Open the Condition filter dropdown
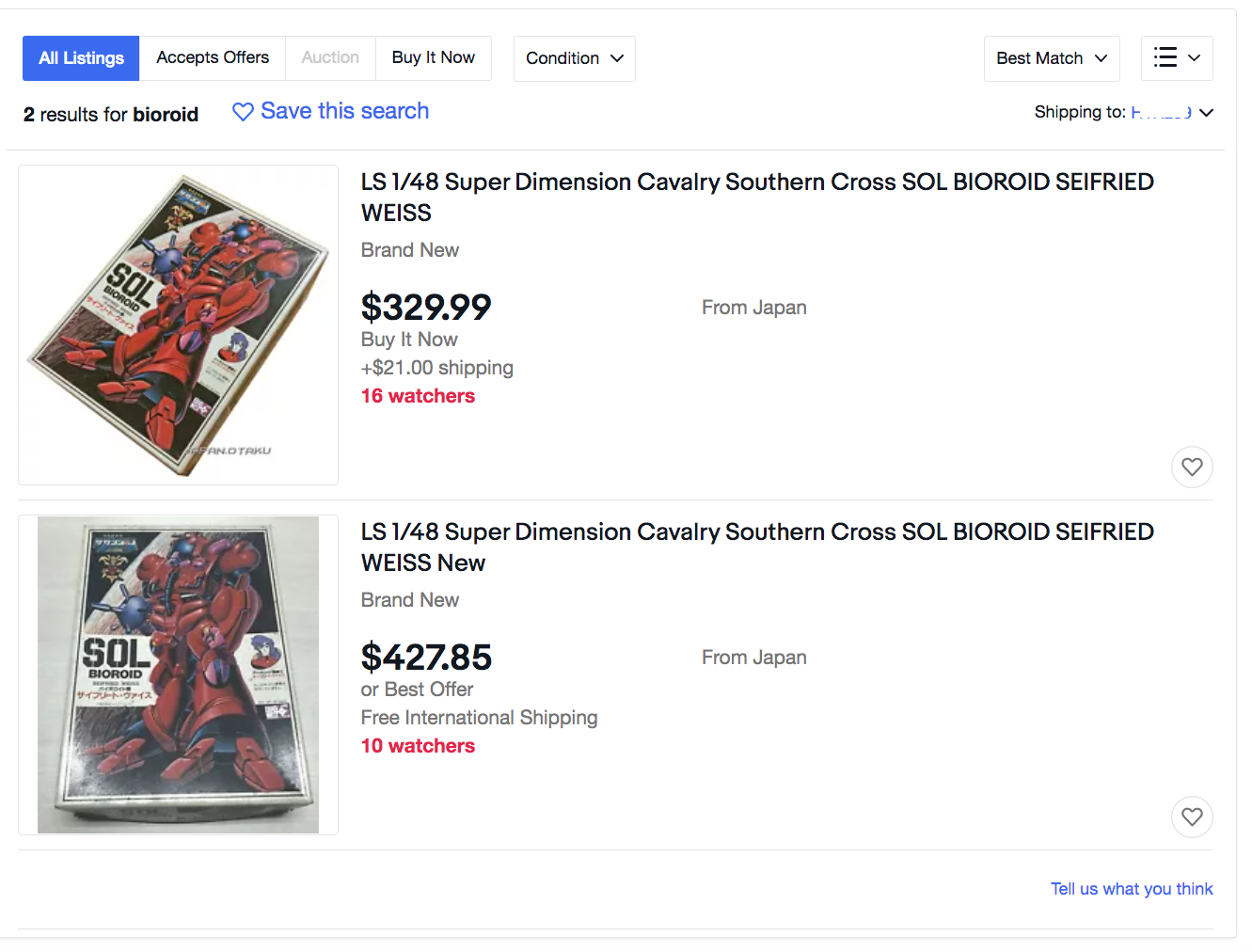This screenshot has width=1252, height=952. point(575,58)
